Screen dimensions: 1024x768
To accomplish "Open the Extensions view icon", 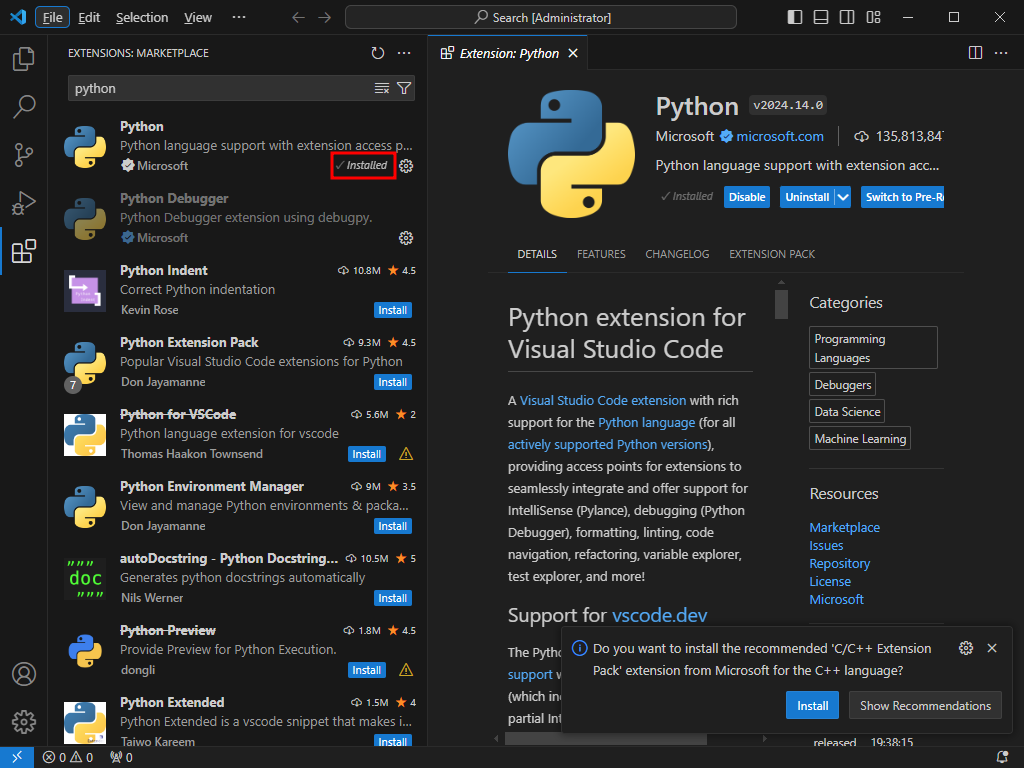I will (24, 251).
